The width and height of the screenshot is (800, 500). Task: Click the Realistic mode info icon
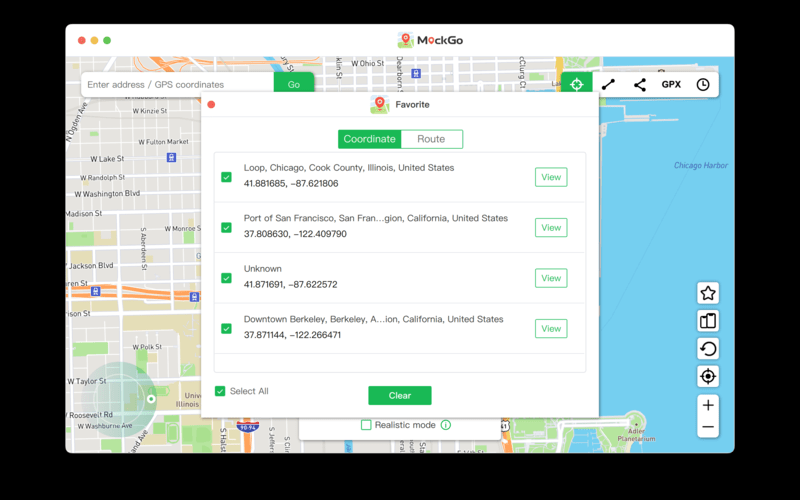click(x=446, y=425)
